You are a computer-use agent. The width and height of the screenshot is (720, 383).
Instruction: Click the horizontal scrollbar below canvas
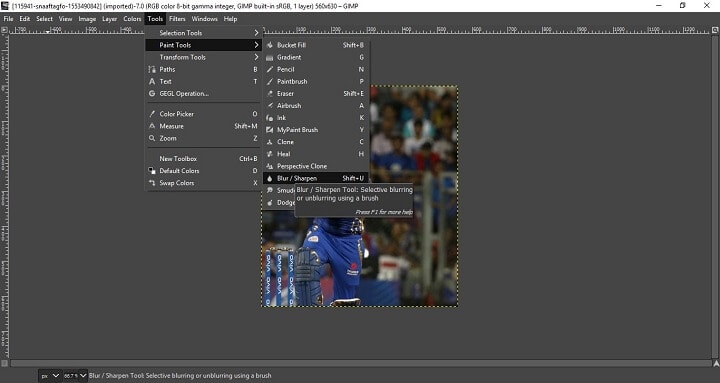tap(360, 364)
